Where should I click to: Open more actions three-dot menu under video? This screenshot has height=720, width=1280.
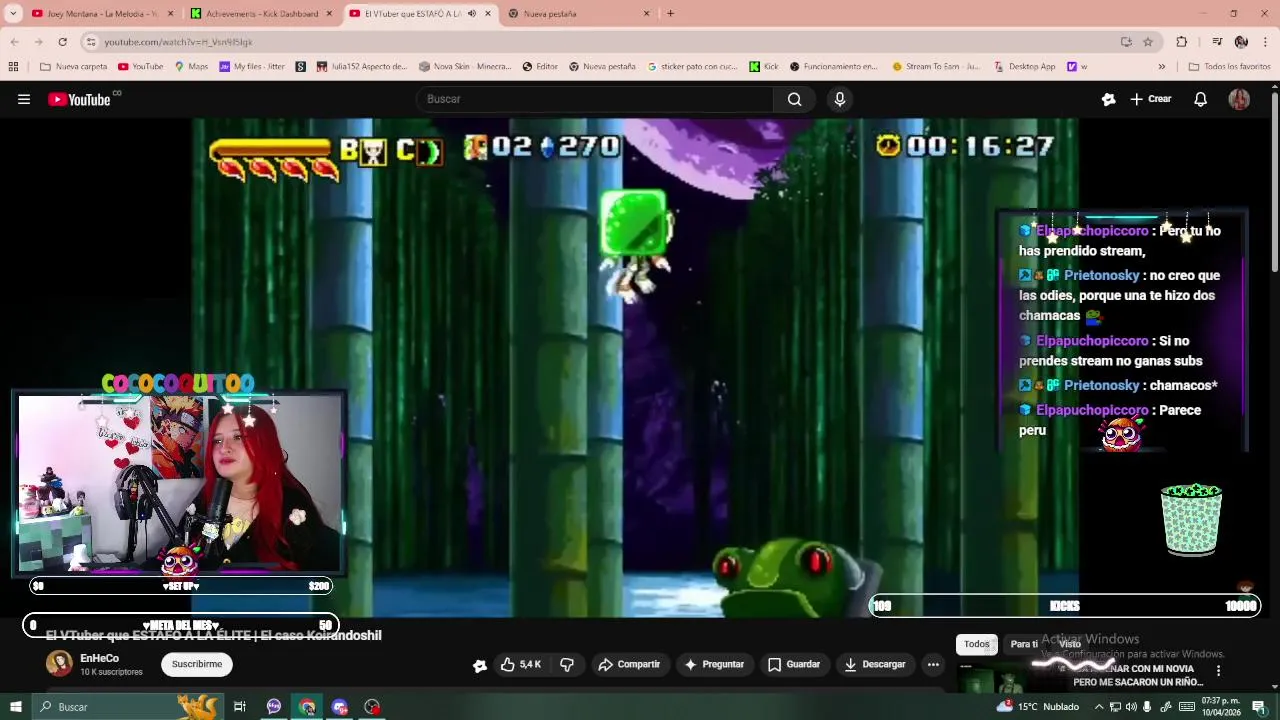point(933,664)
